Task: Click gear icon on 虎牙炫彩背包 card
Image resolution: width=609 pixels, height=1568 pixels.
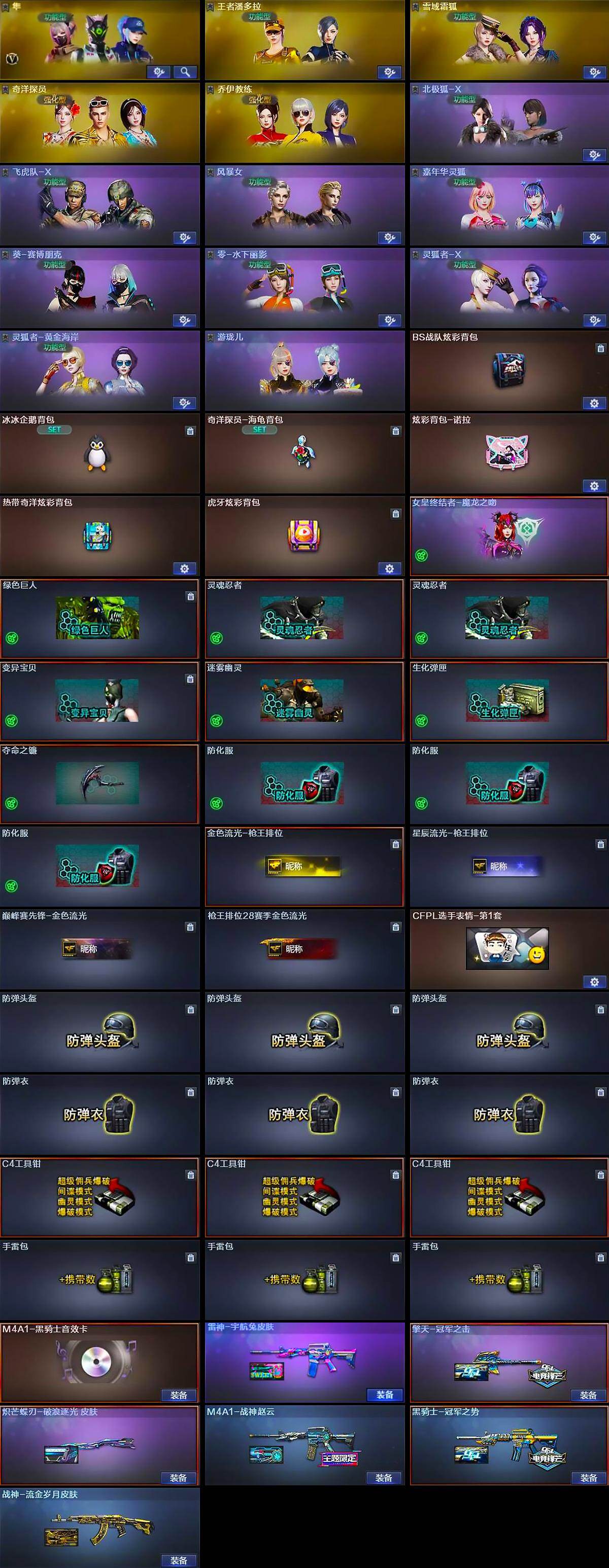Action: [389, 568]
